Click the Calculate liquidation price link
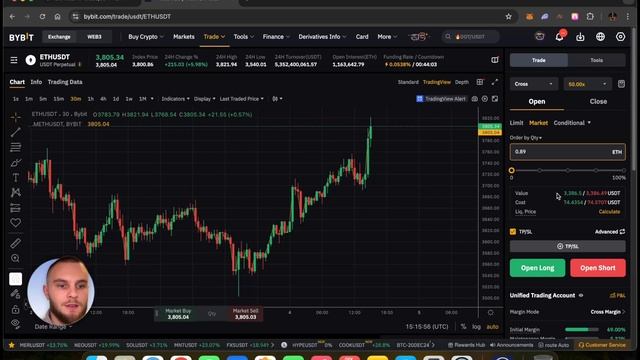 pyautogui.click(x=609, y=212)
